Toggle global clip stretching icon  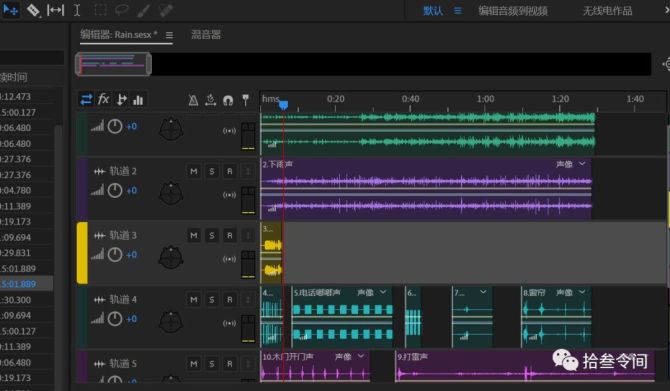click(210, 100)
